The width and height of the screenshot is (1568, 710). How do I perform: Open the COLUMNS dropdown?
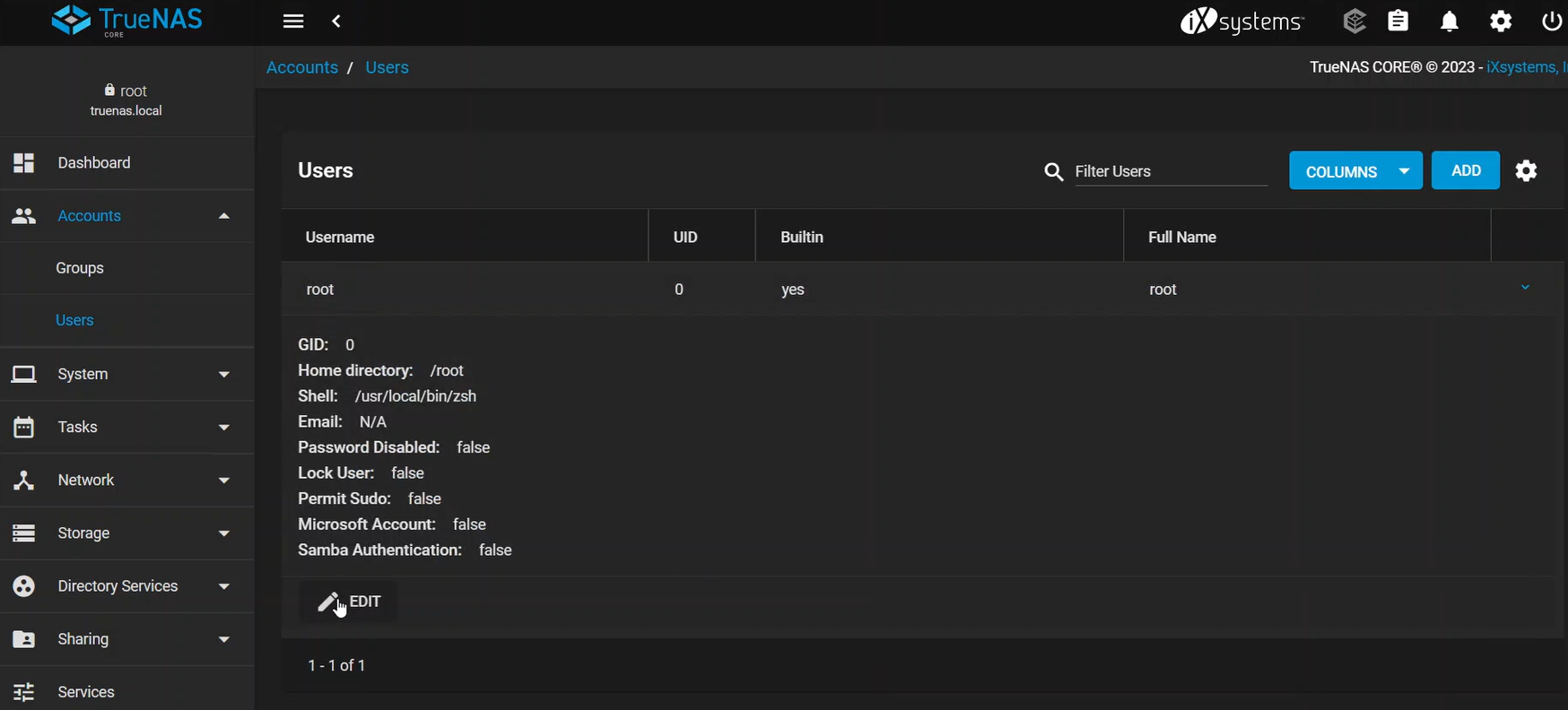(x=1355, y=171)
